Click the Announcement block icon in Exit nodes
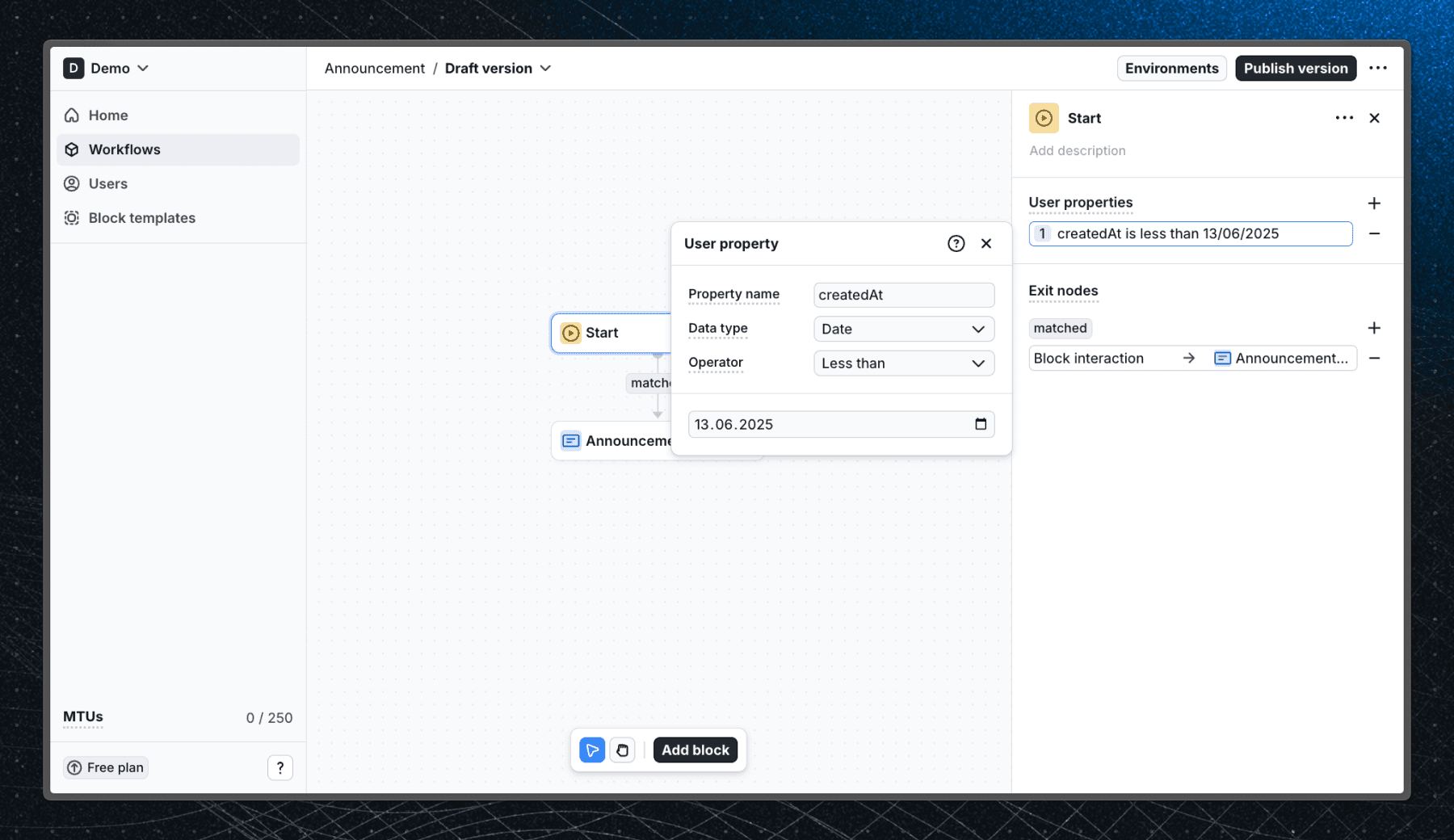This screenshot has width=1454, height=840. click(x=1222, y=358)
